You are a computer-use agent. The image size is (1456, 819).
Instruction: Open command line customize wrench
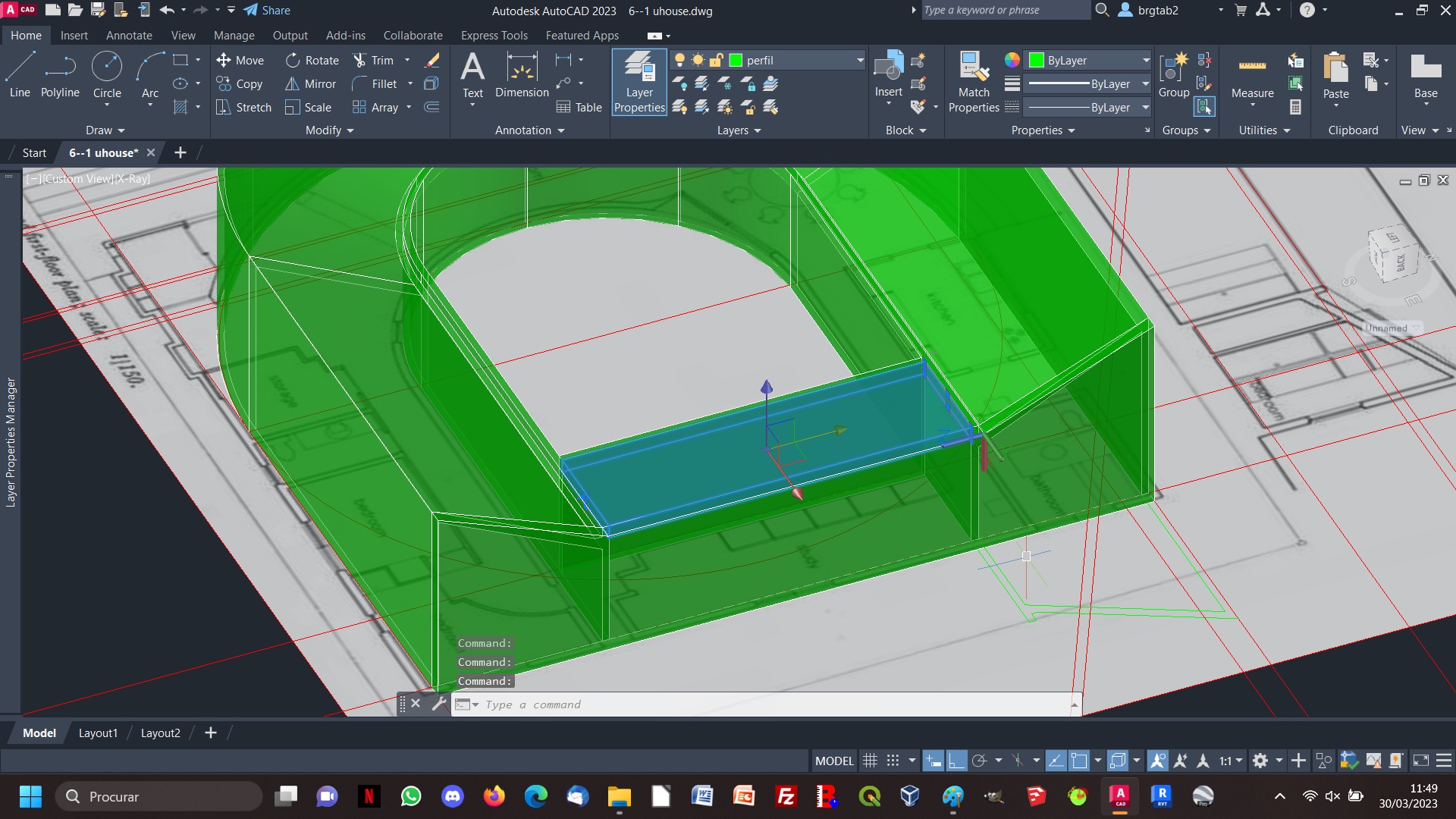pos(439,704)
